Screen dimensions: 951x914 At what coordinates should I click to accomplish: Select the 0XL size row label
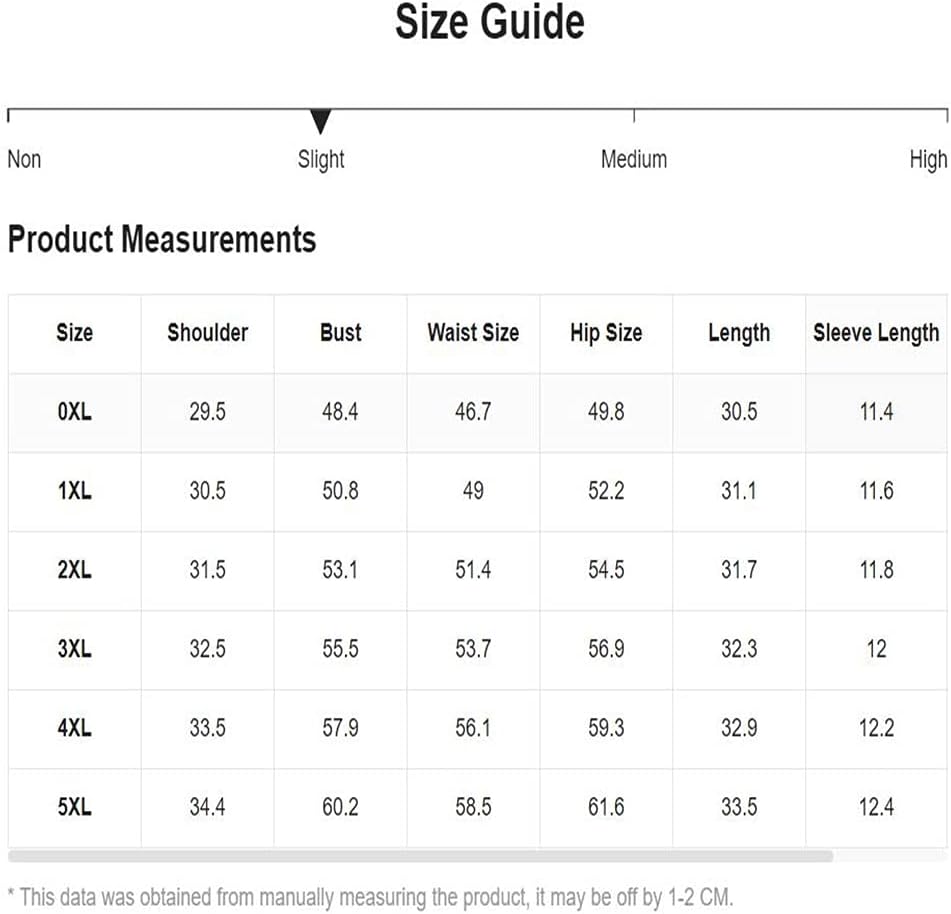pyautogui.click(x=75, y=412)
